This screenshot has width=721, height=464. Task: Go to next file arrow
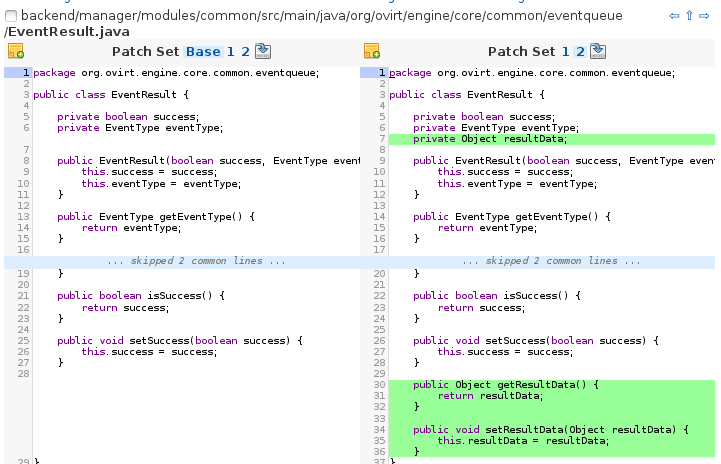(x=705, y=17)
